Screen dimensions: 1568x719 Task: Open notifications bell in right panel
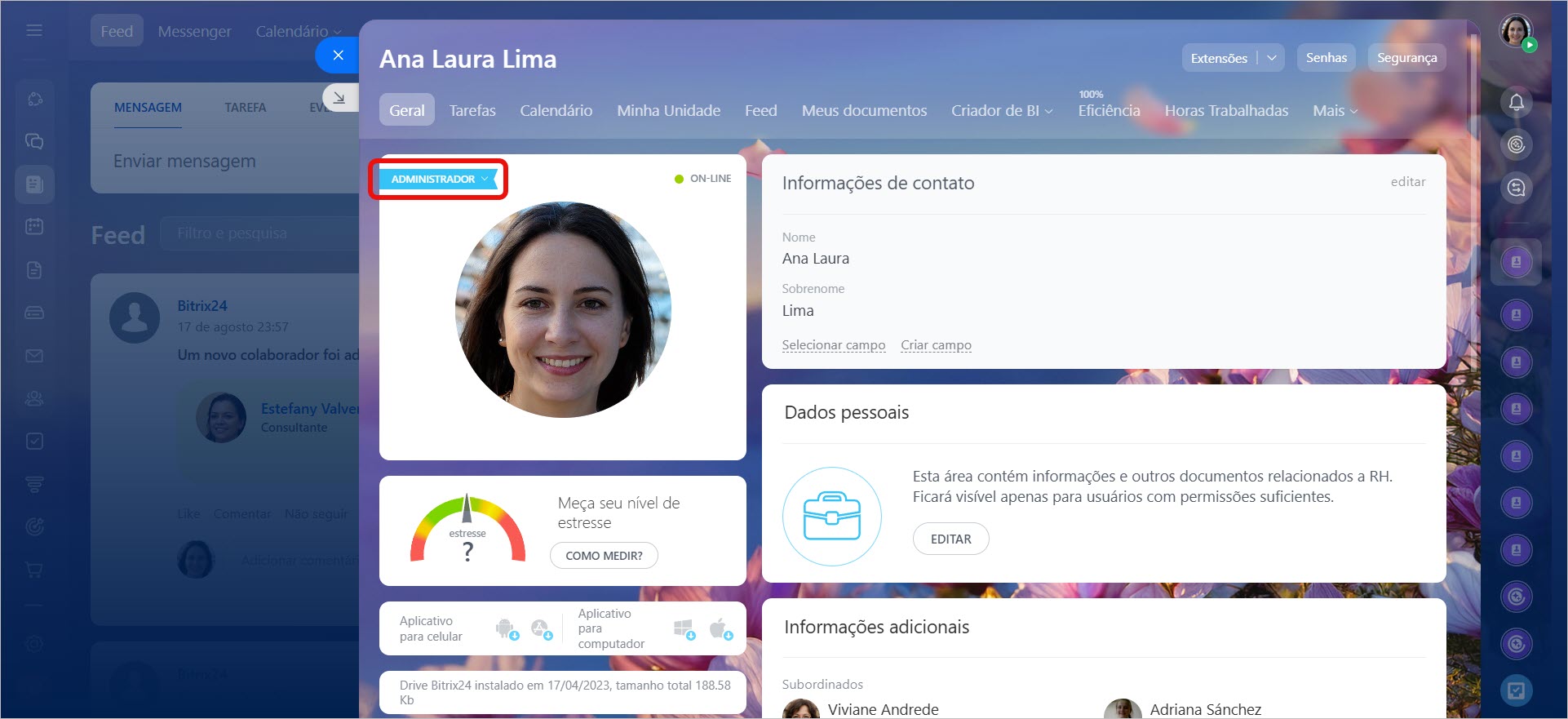pos(1516,102)
